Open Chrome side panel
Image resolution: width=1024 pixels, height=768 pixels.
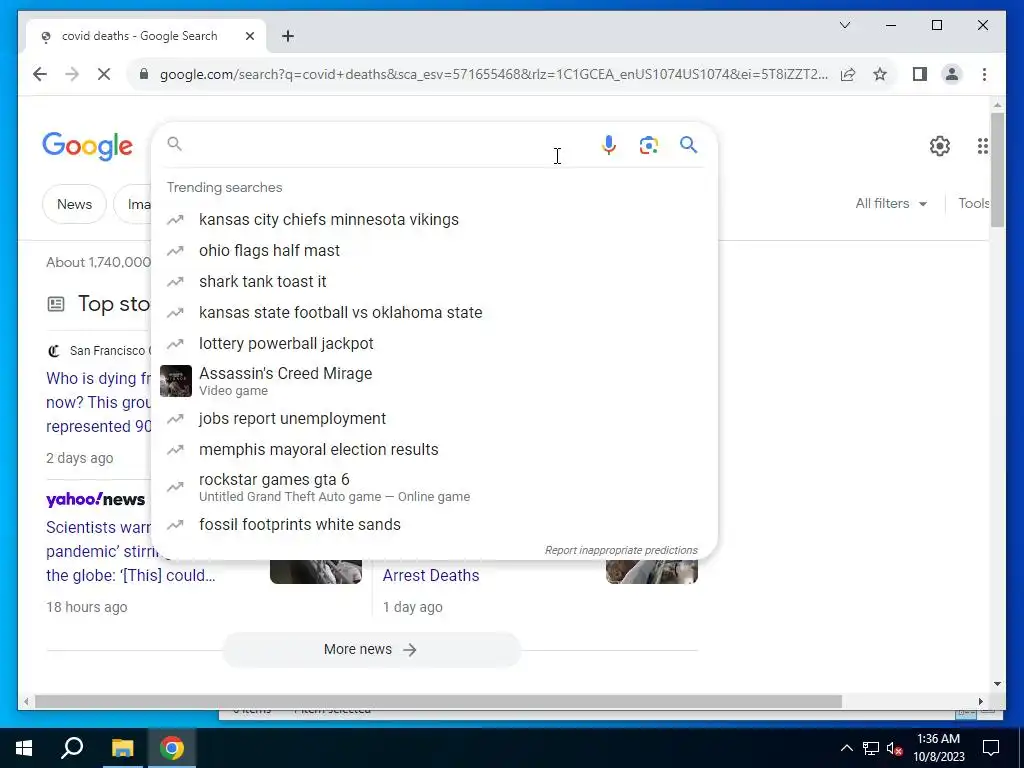920,74
